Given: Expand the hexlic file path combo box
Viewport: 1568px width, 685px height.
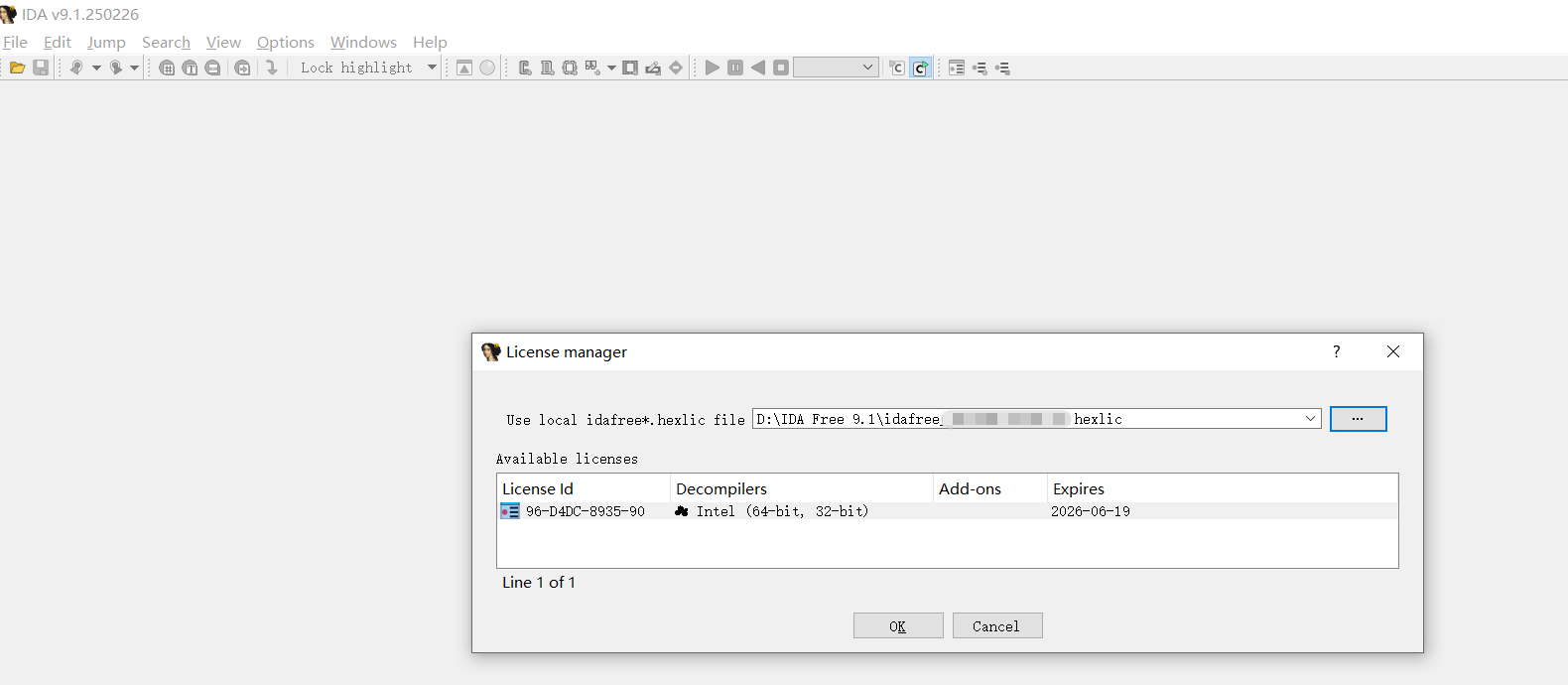Looking at the screenshot, I should [1310, 419].
